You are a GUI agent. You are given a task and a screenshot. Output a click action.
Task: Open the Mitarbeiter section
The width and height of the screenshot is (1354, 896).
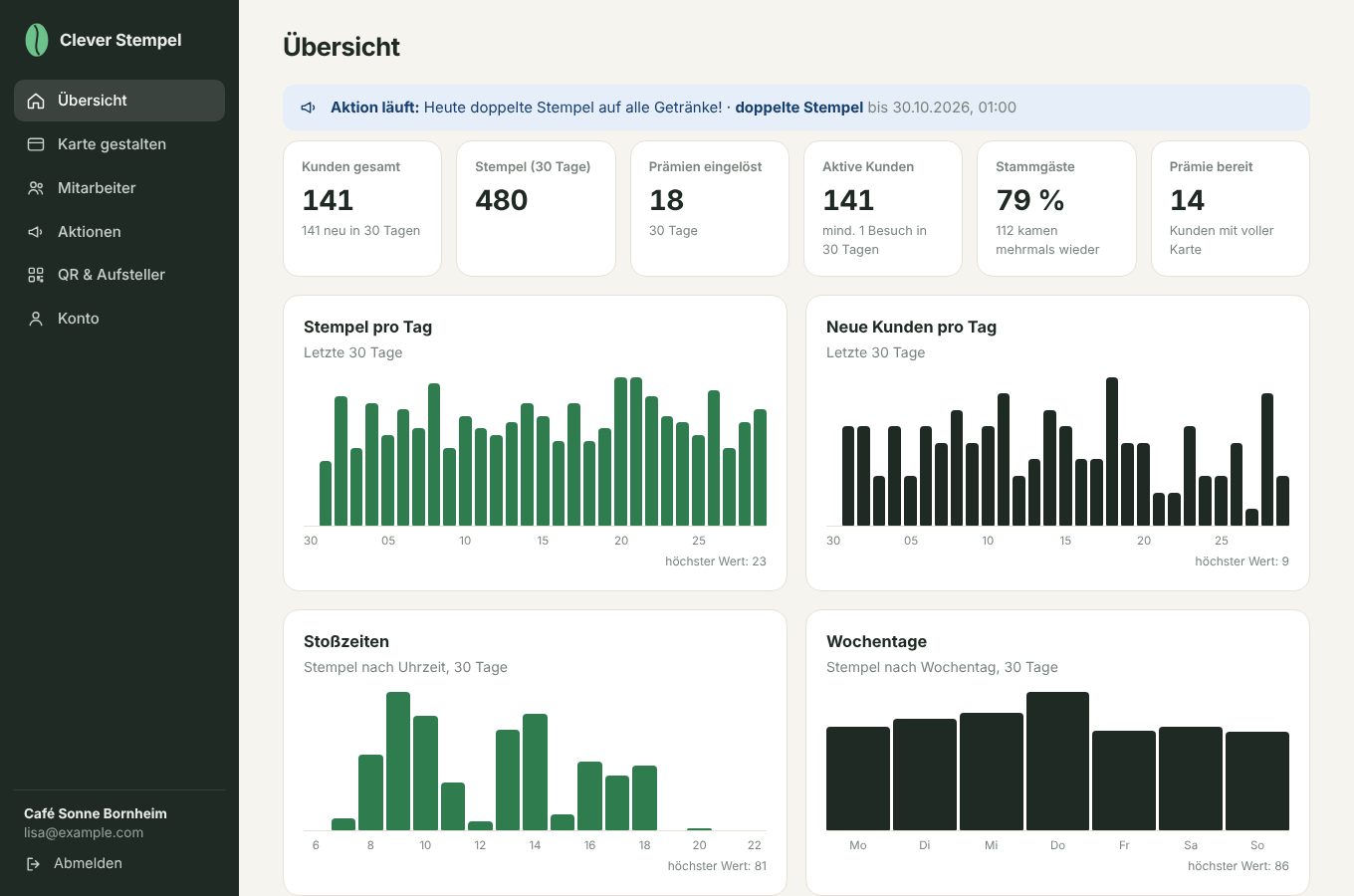(x=119, y=188)
